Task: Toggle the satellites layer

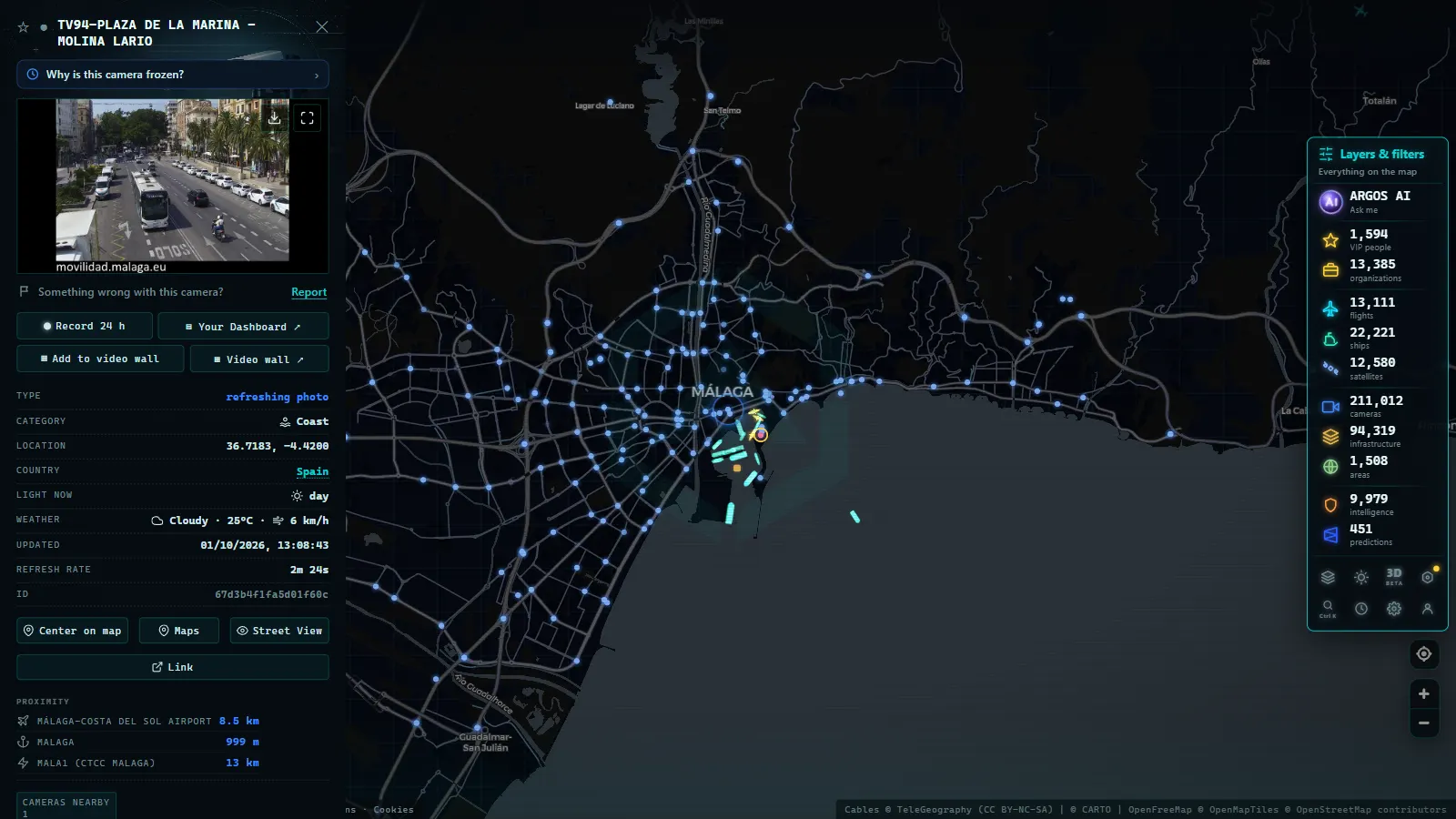Action: point(1377,369)
